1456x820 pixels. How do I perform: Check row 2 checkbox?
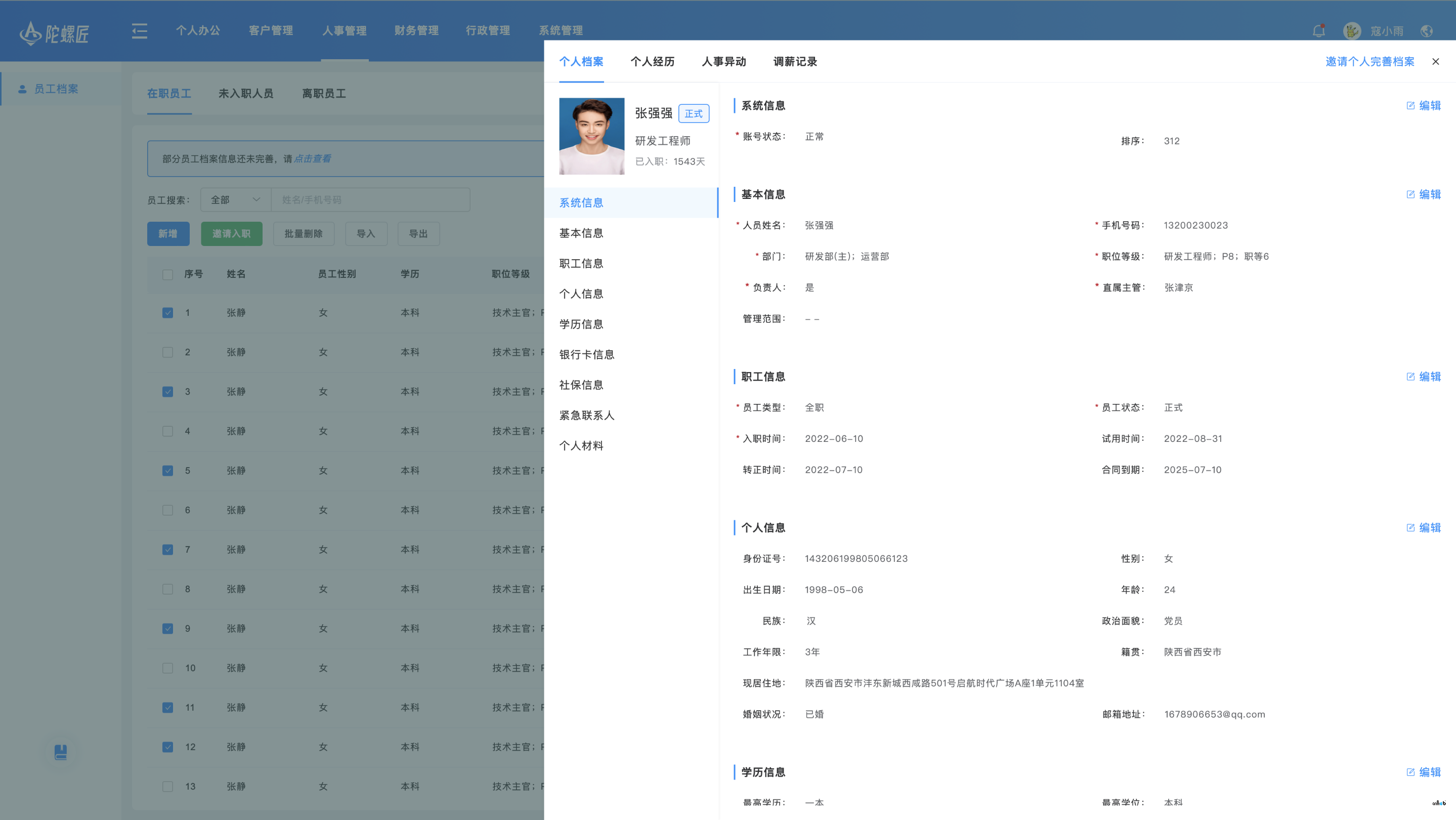tap(167, 352)
